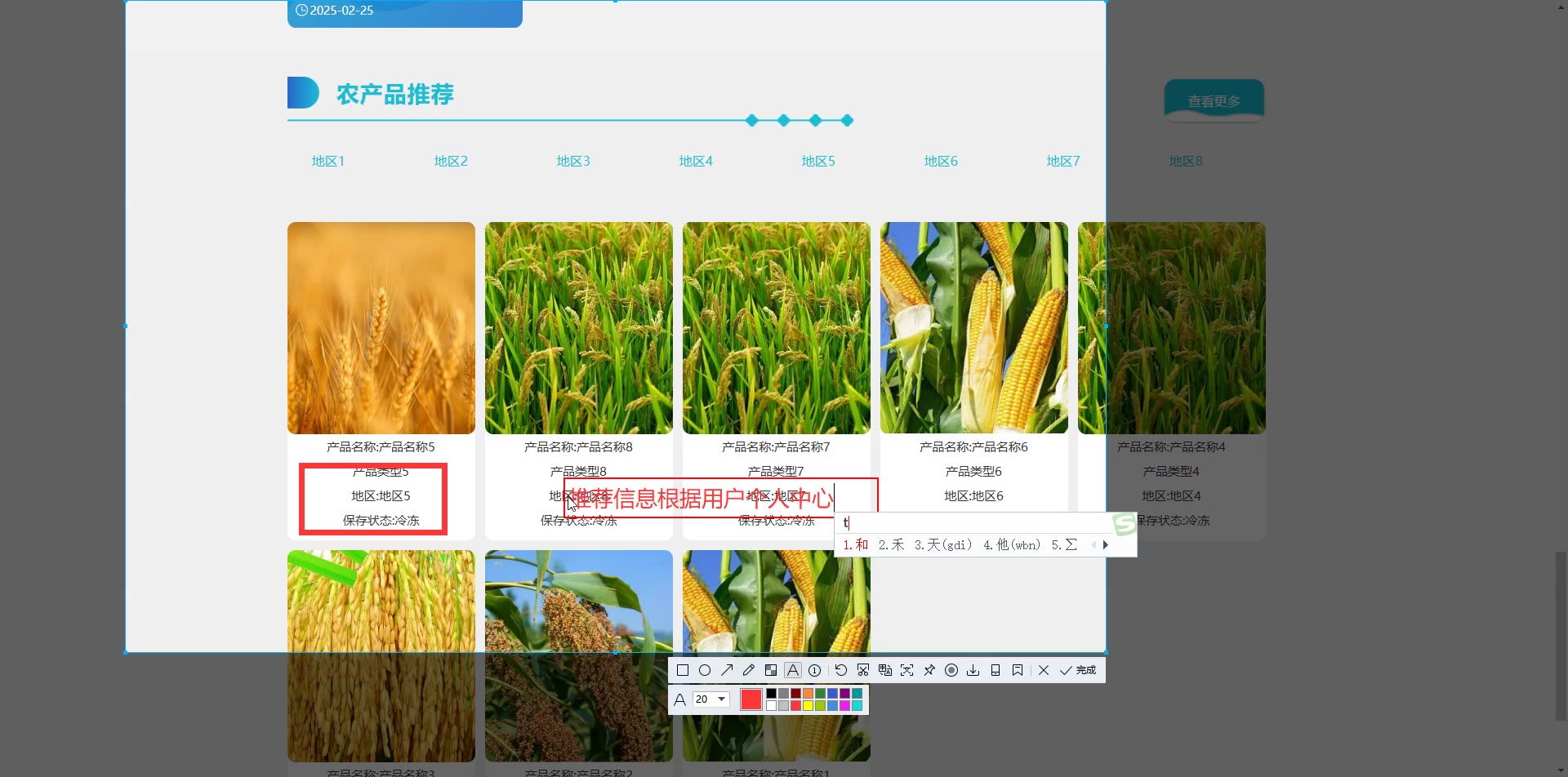This screenshot has height=777, width=1568.
Task: Click the scissors long-screenshot icon
Action: coord(863,670)
